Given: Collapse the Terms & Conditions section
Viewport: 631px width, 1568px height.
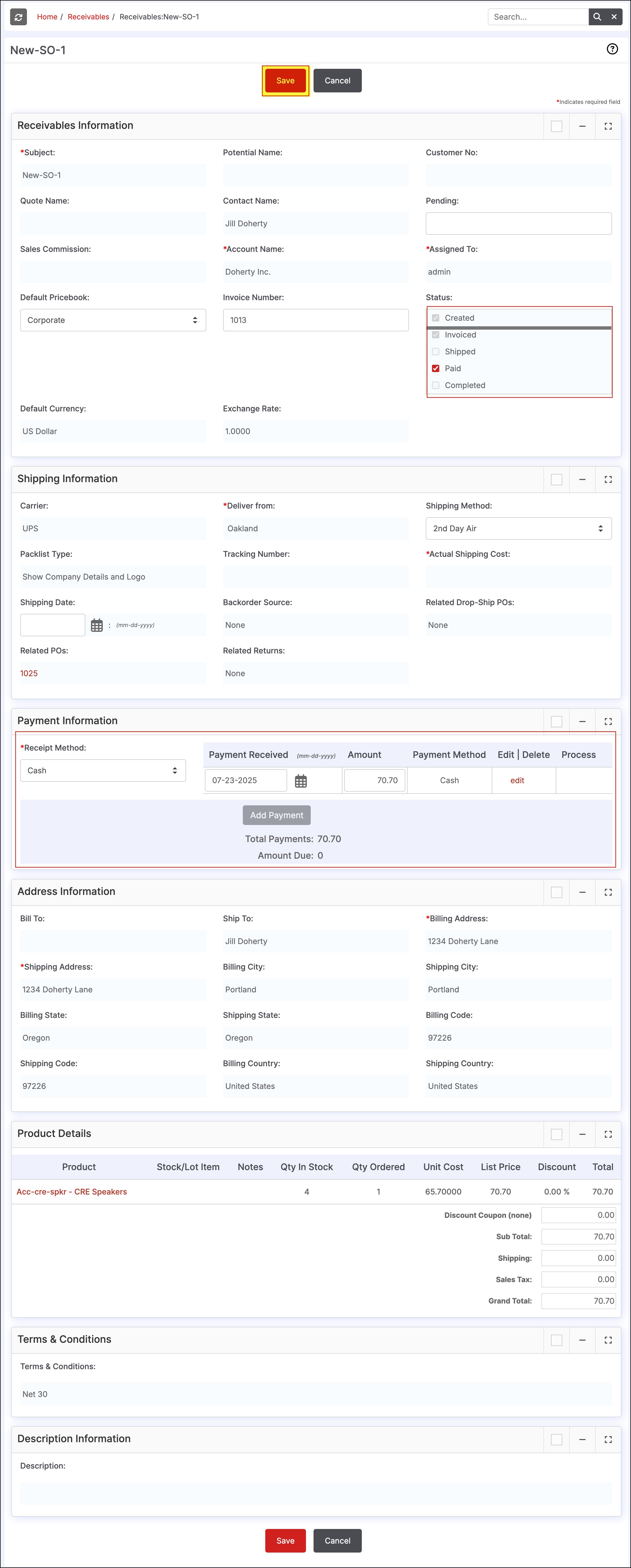Looking at the screenshot, I should point(582,1340).
